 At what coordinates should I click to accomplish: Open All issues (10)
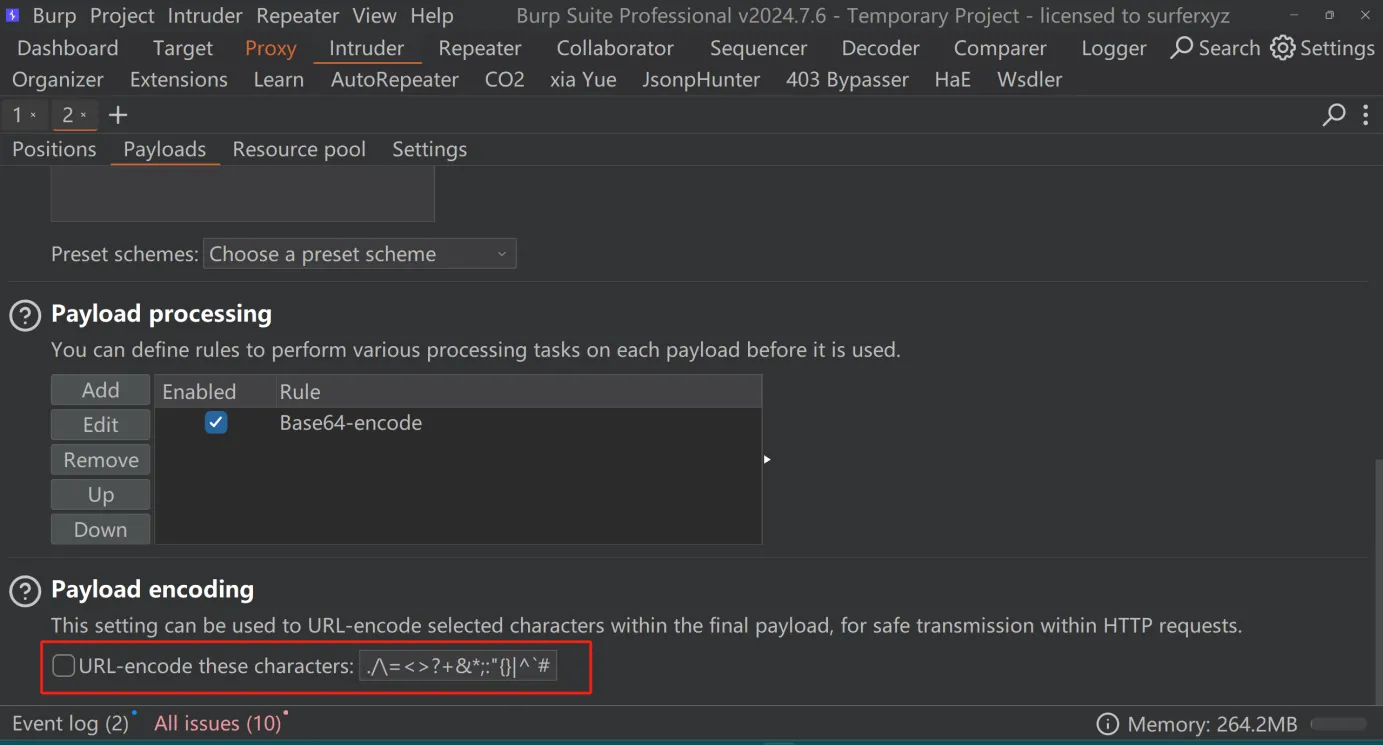(218, 723)
